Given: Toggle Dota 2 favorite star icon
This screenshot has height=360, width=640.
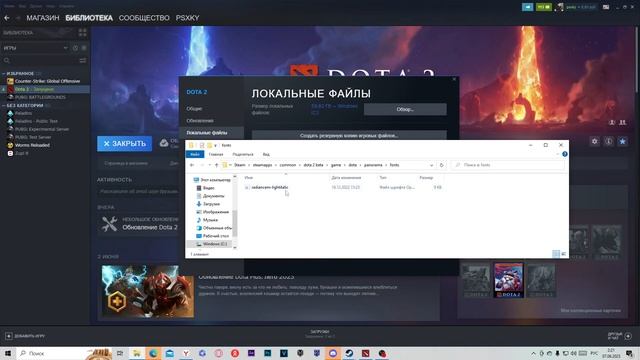Looking at the screenshot, I should 622,141.
